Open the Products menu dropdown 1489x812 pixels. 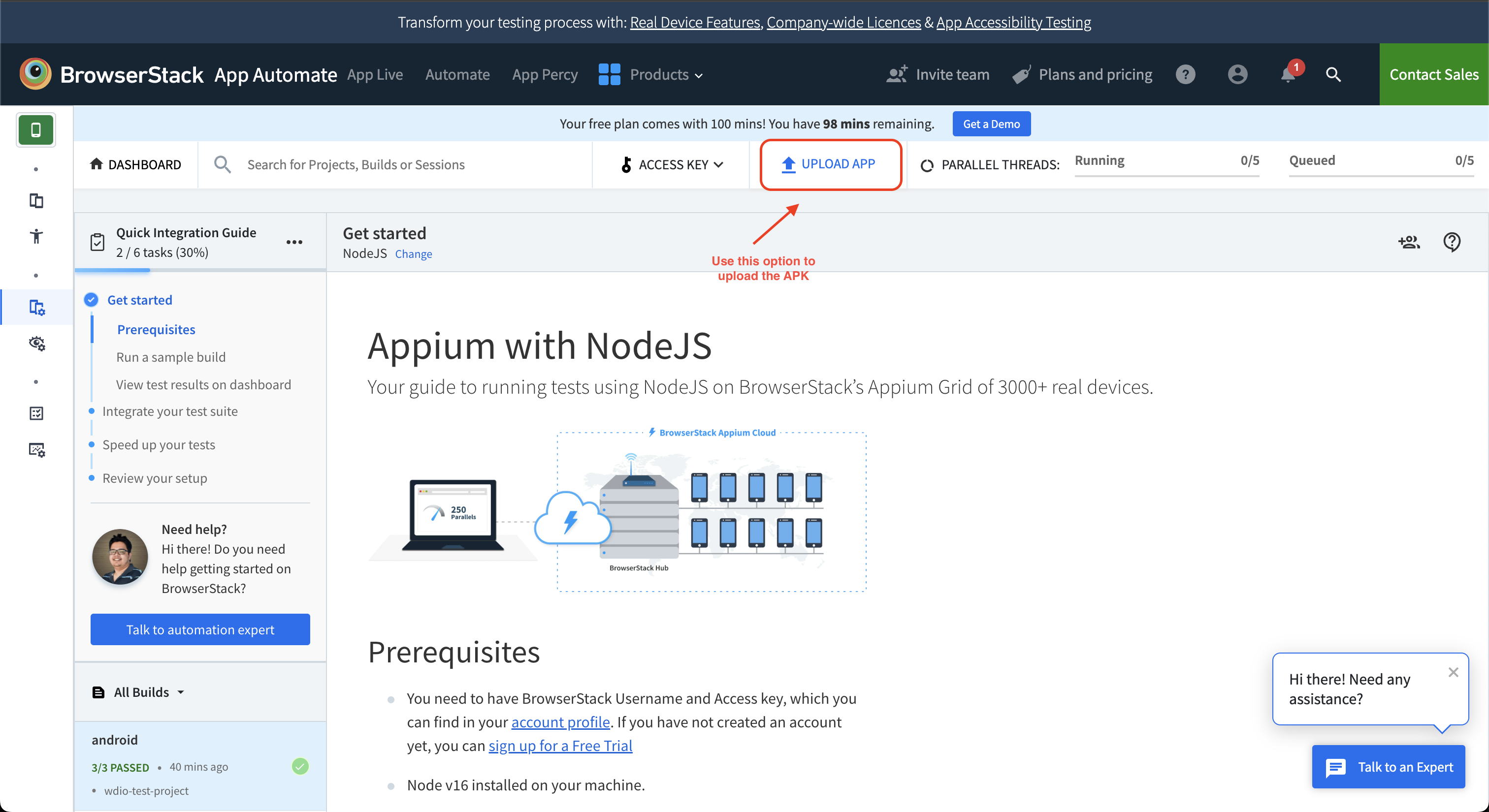coord(665,74)
